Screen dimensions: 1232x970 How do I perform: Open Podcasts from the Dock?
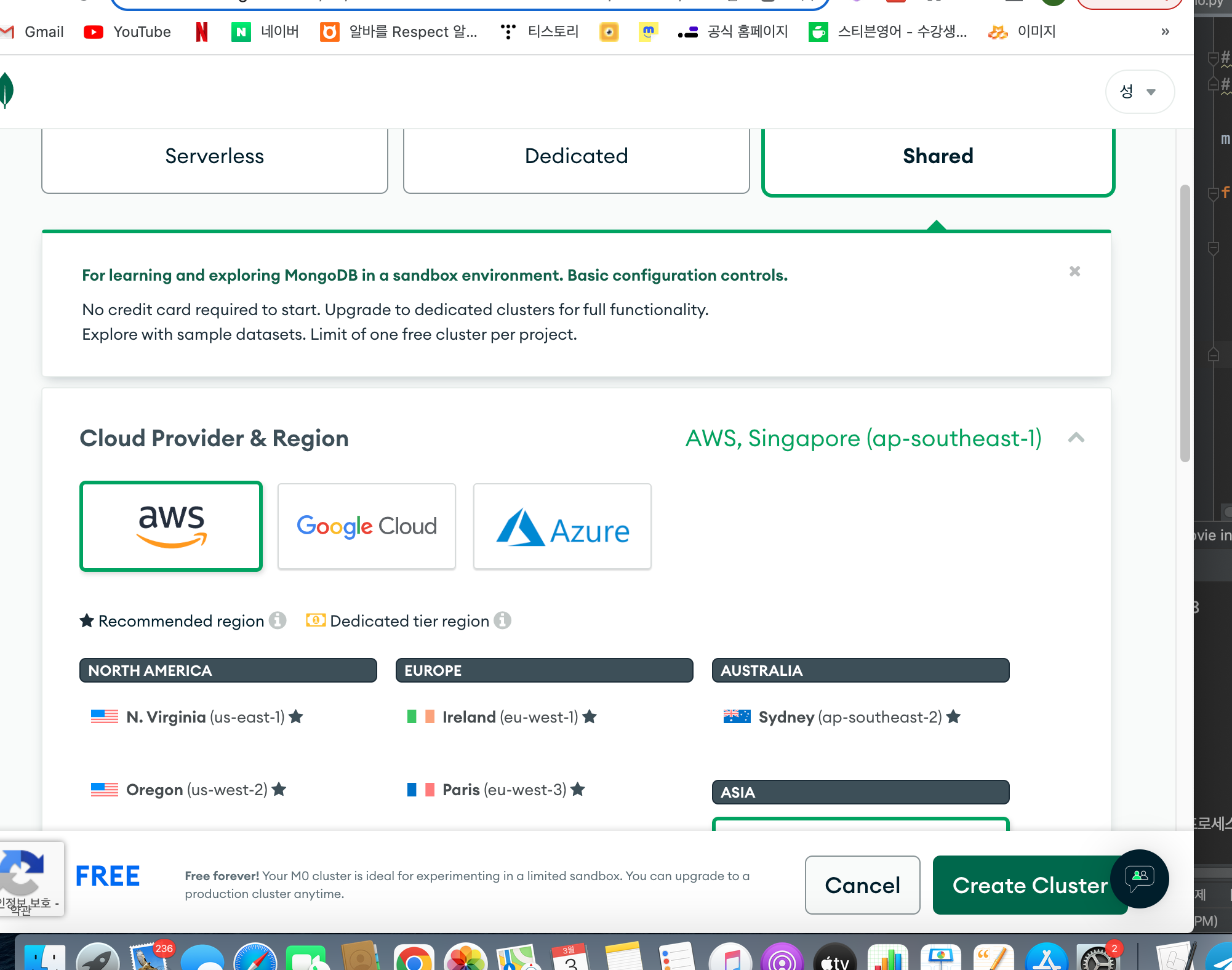click(x=782, y=956)
